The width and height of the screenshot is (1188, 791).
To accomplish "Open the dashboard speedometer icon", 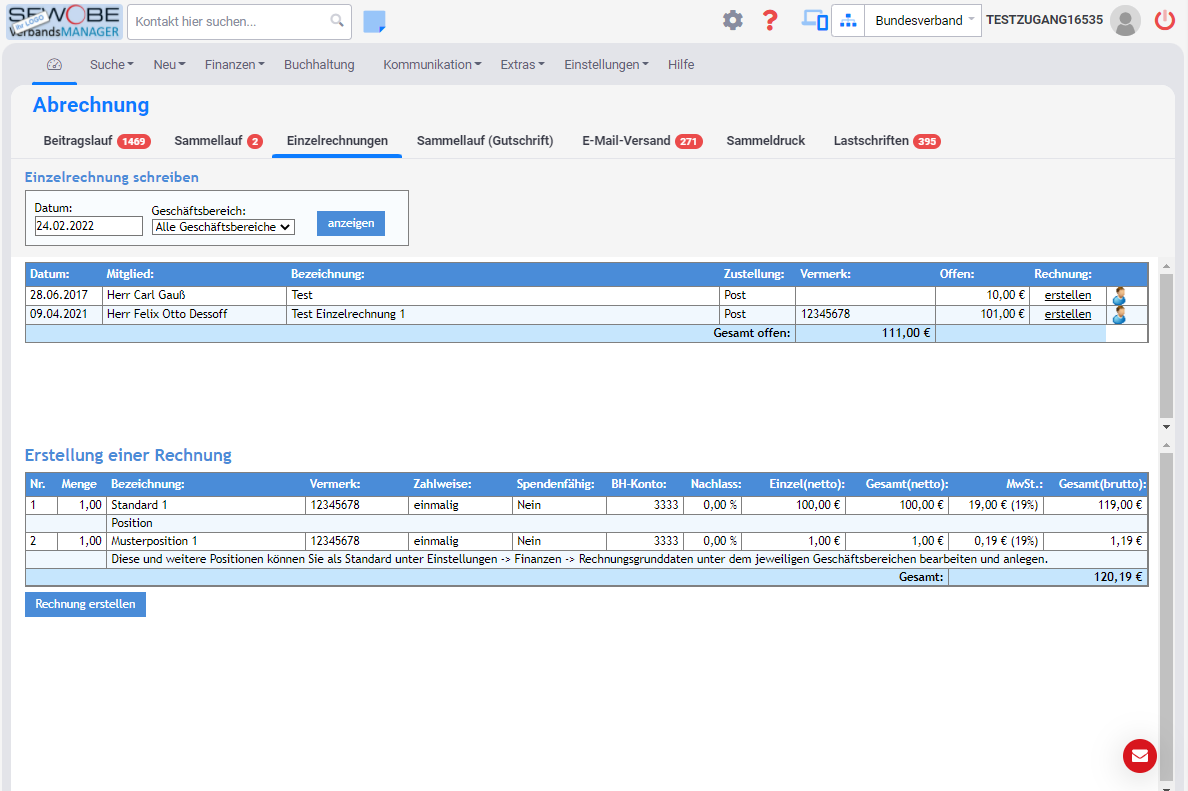I will [x=54, y=64].
